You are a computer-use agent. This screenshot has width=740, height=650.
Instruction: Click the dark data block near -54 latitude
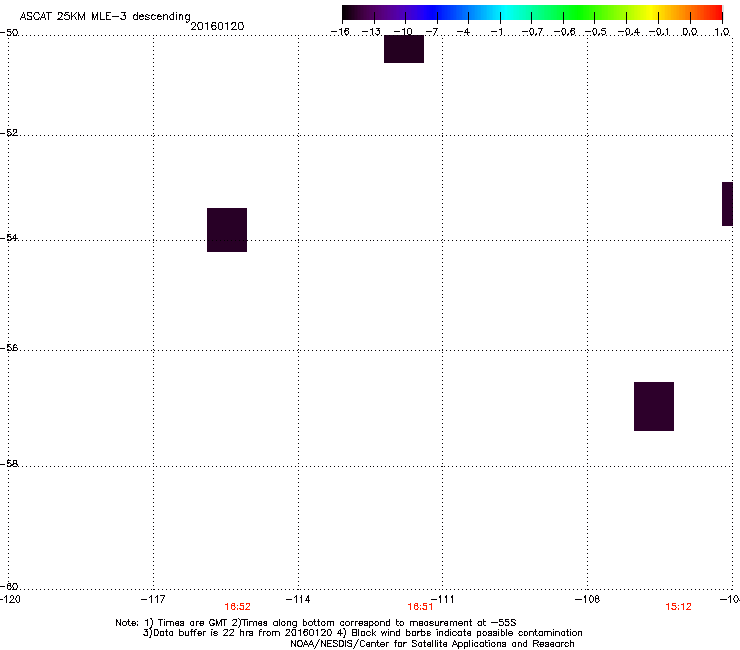click(x=227, y=230)
